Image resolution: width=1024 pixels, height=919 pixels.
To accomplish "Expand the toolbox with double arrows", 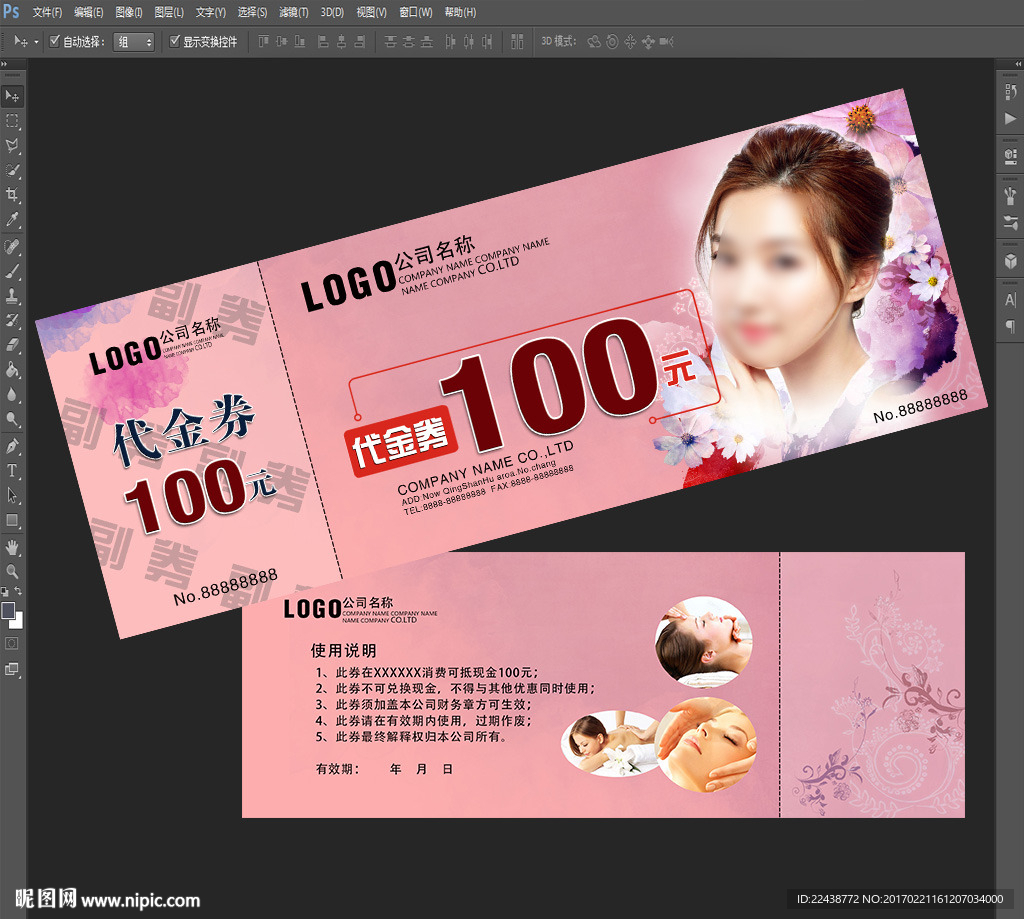I will point(4,64).
